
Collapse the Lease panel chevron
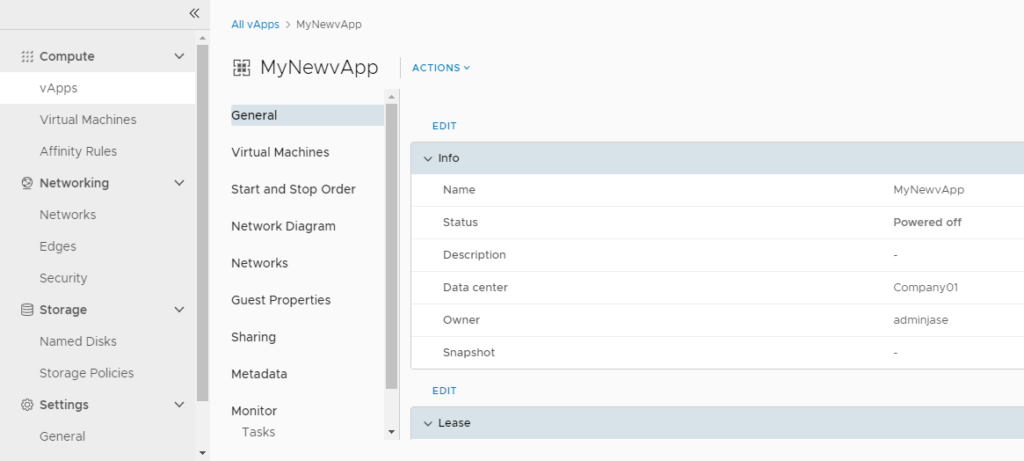click(x=428, y=423)
